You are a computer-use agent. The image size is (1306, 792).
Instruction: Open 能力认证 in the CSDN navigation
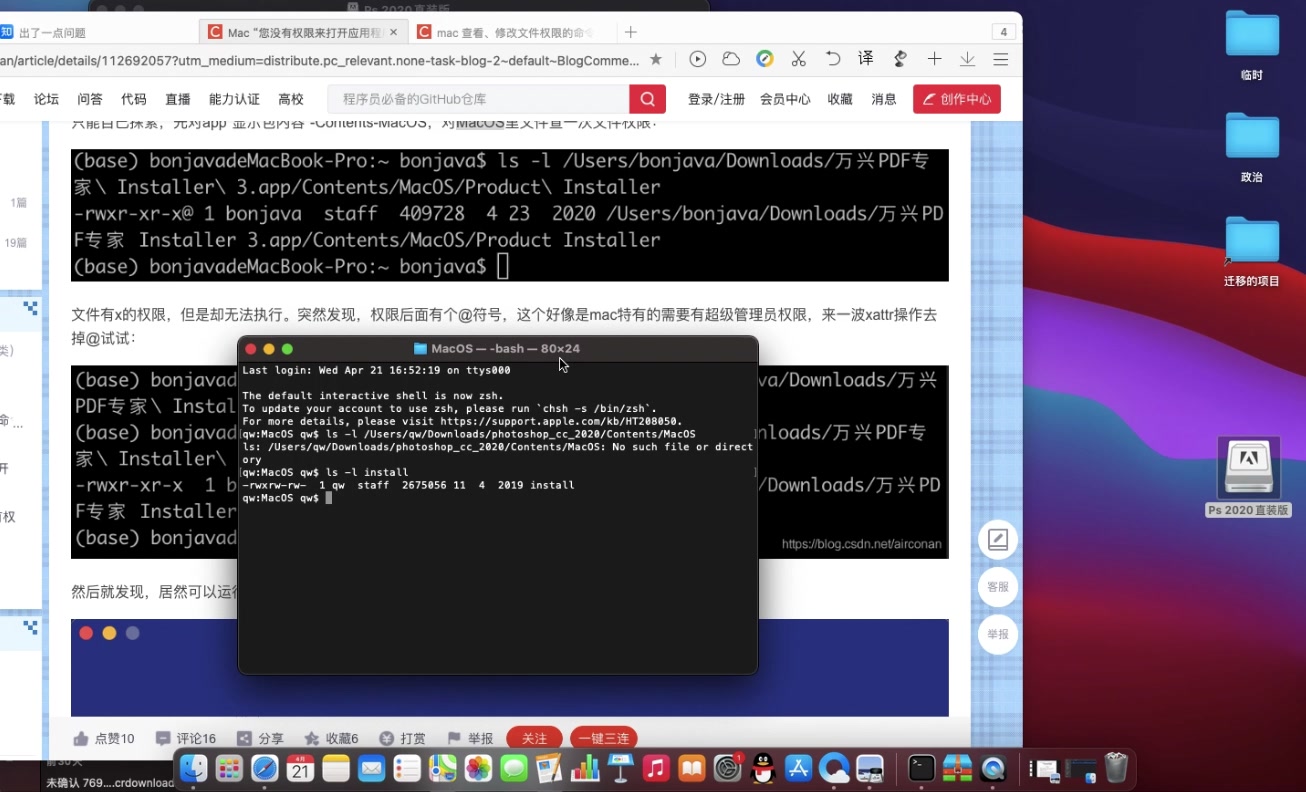pyautogui.click(x=234, y=99)
